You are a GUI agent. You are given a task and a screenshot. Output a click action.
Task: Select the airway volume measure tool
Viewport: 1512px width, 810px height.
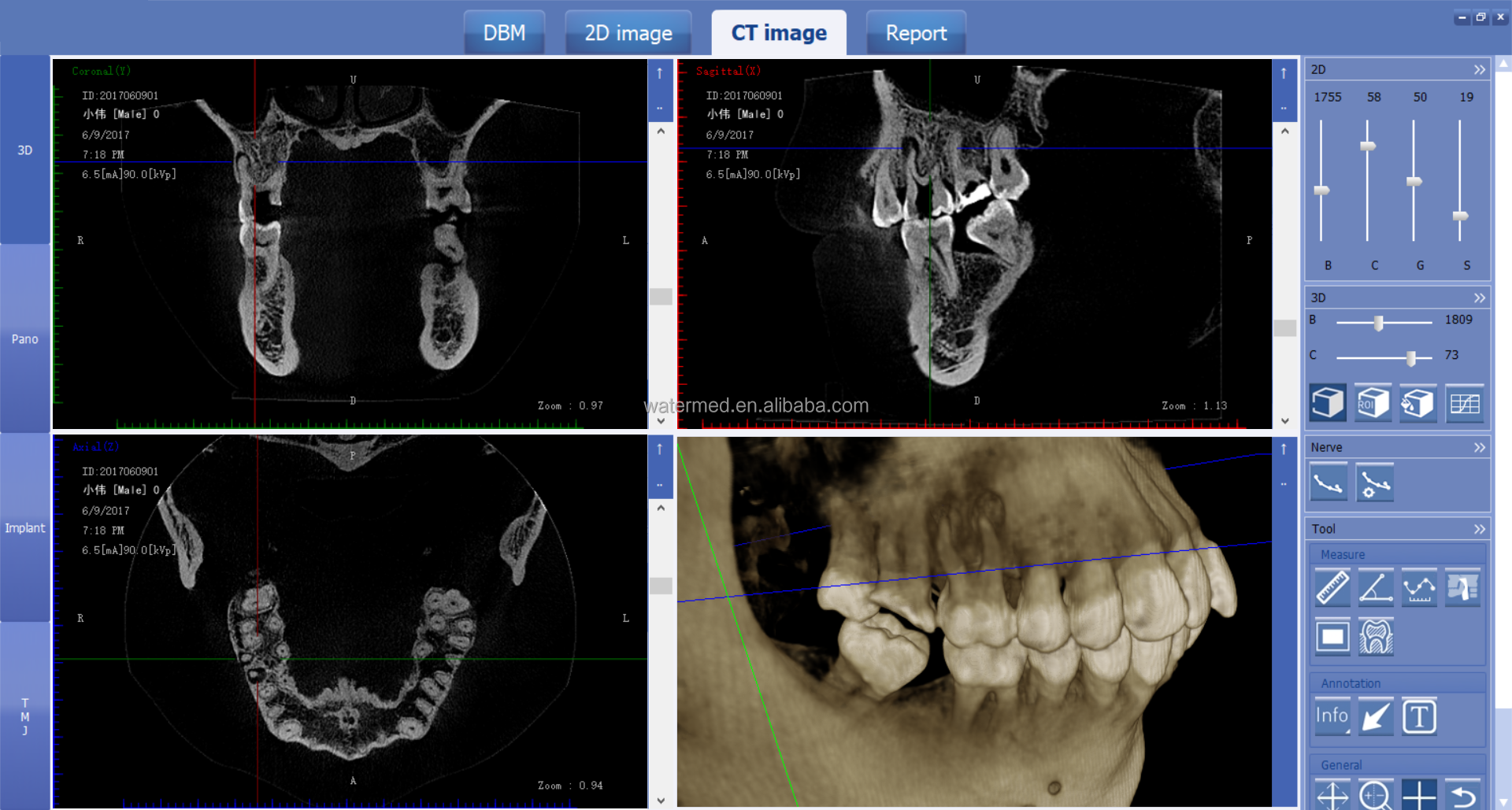1462,588
